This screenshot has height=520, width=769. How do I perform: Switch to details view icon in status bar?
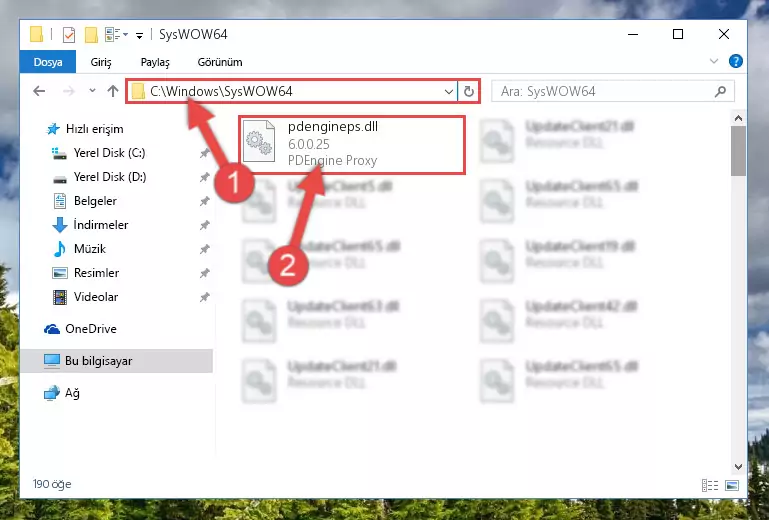[710, 486]
